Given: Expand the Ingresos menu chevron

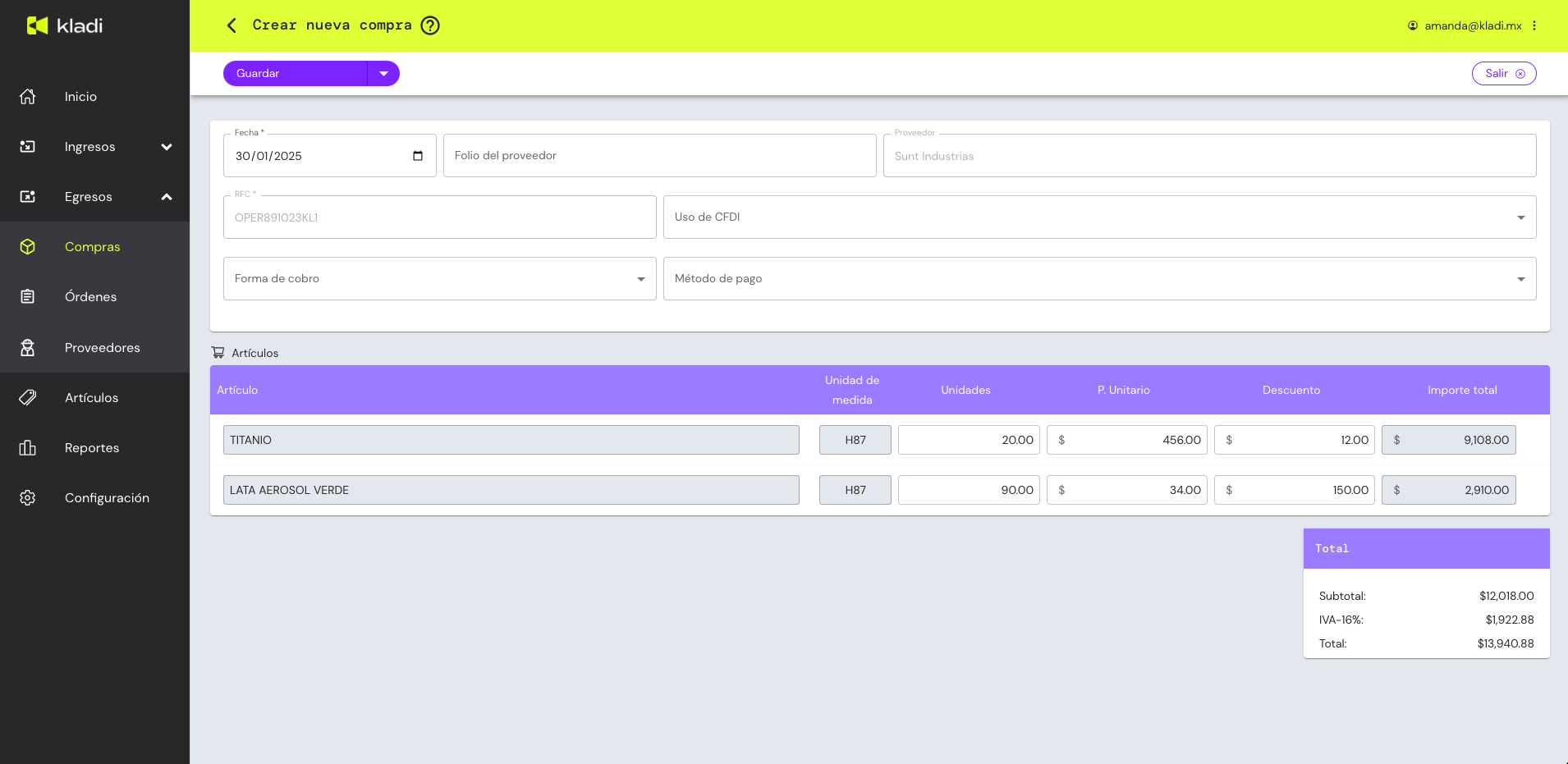Looking at the screenshot, I should click(167, 147).
